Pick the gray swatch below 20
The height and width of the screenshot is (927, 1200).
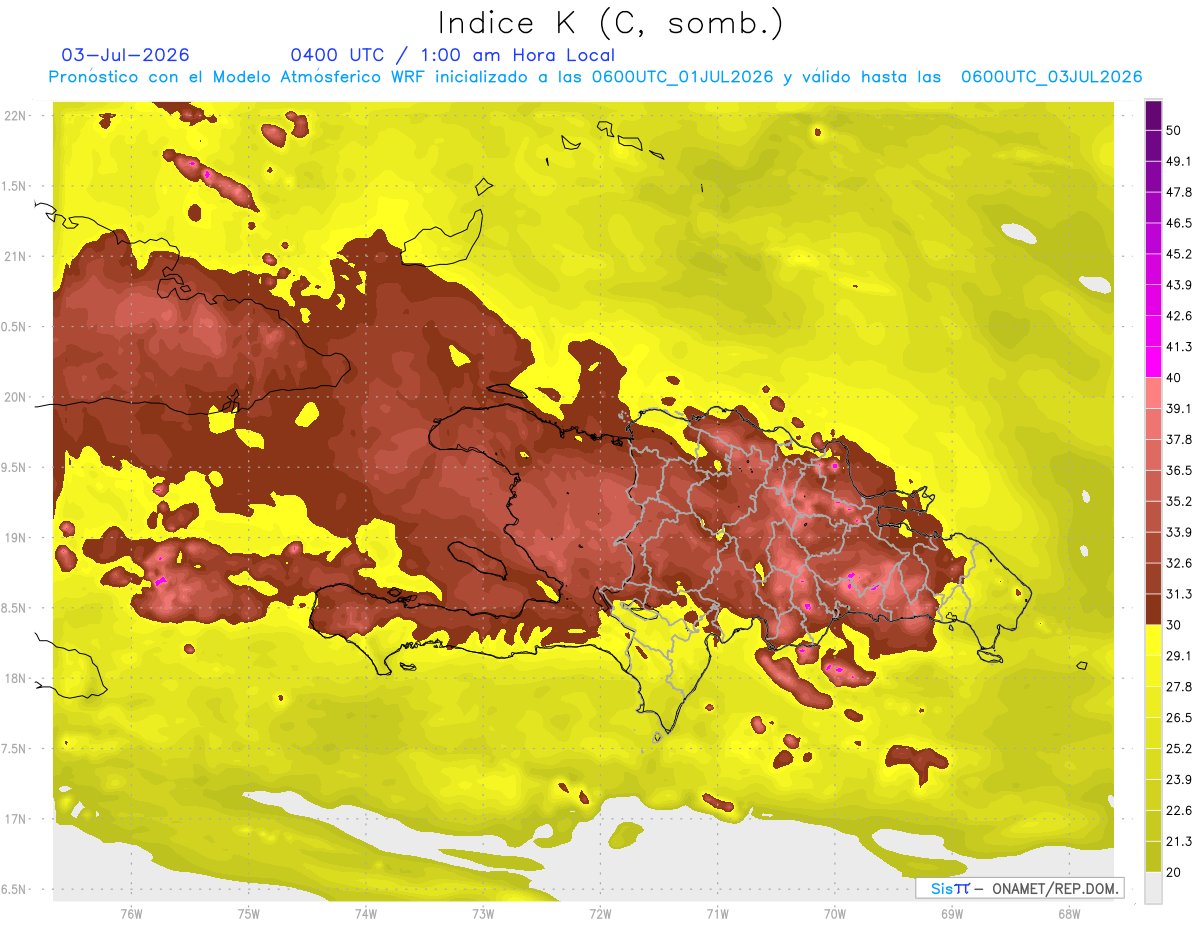click(x=1153, y=888)
